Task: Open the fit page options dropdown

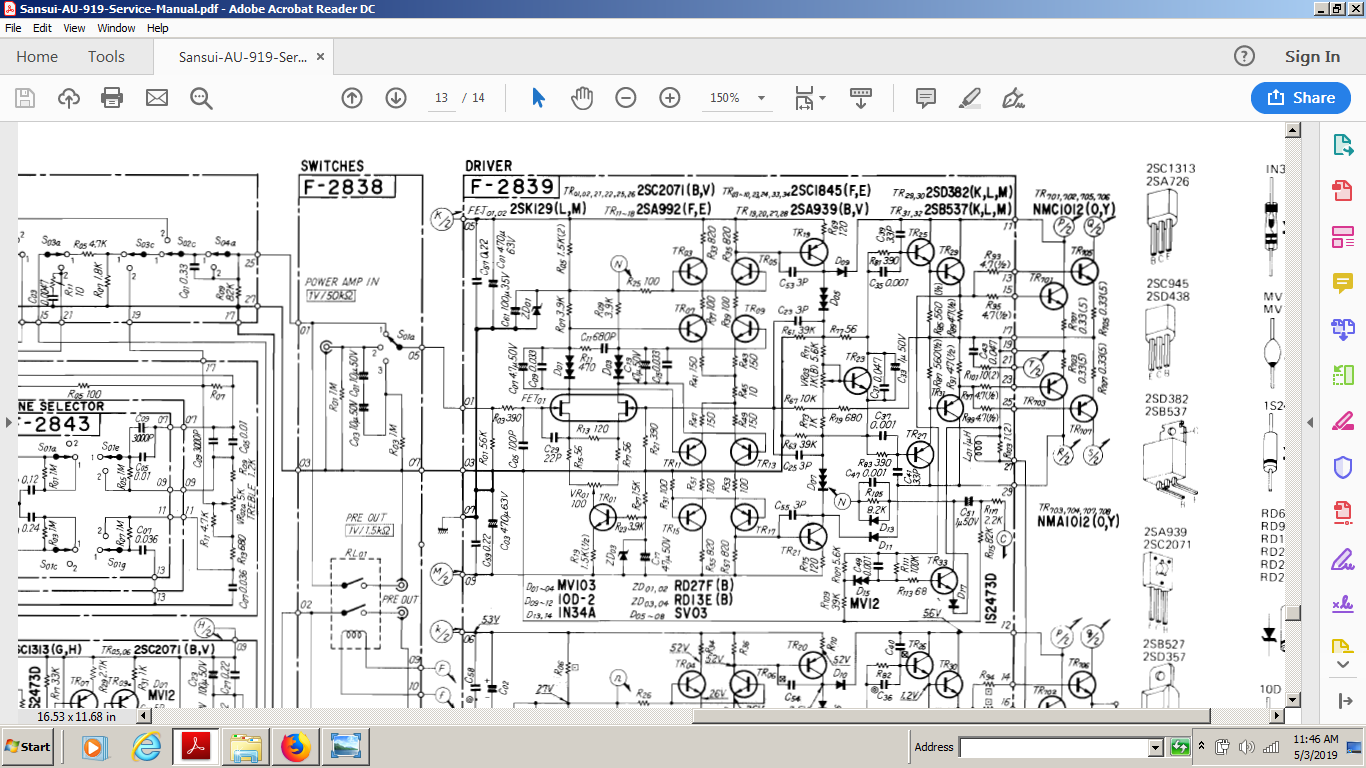Action: click(x=810, y=98)
